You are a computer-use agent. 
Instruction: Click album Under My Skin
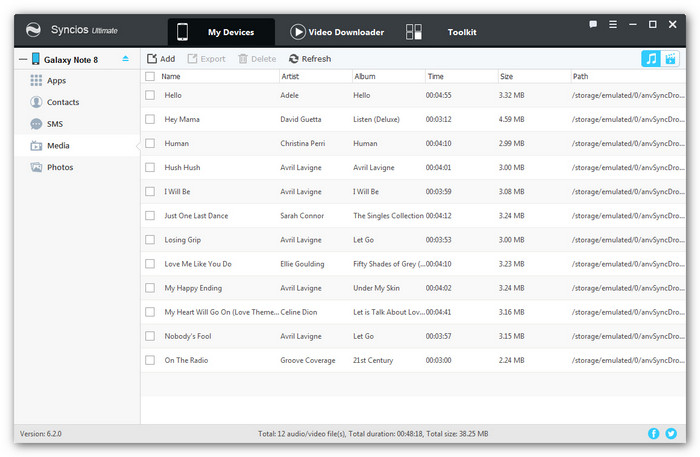[376, 288]
